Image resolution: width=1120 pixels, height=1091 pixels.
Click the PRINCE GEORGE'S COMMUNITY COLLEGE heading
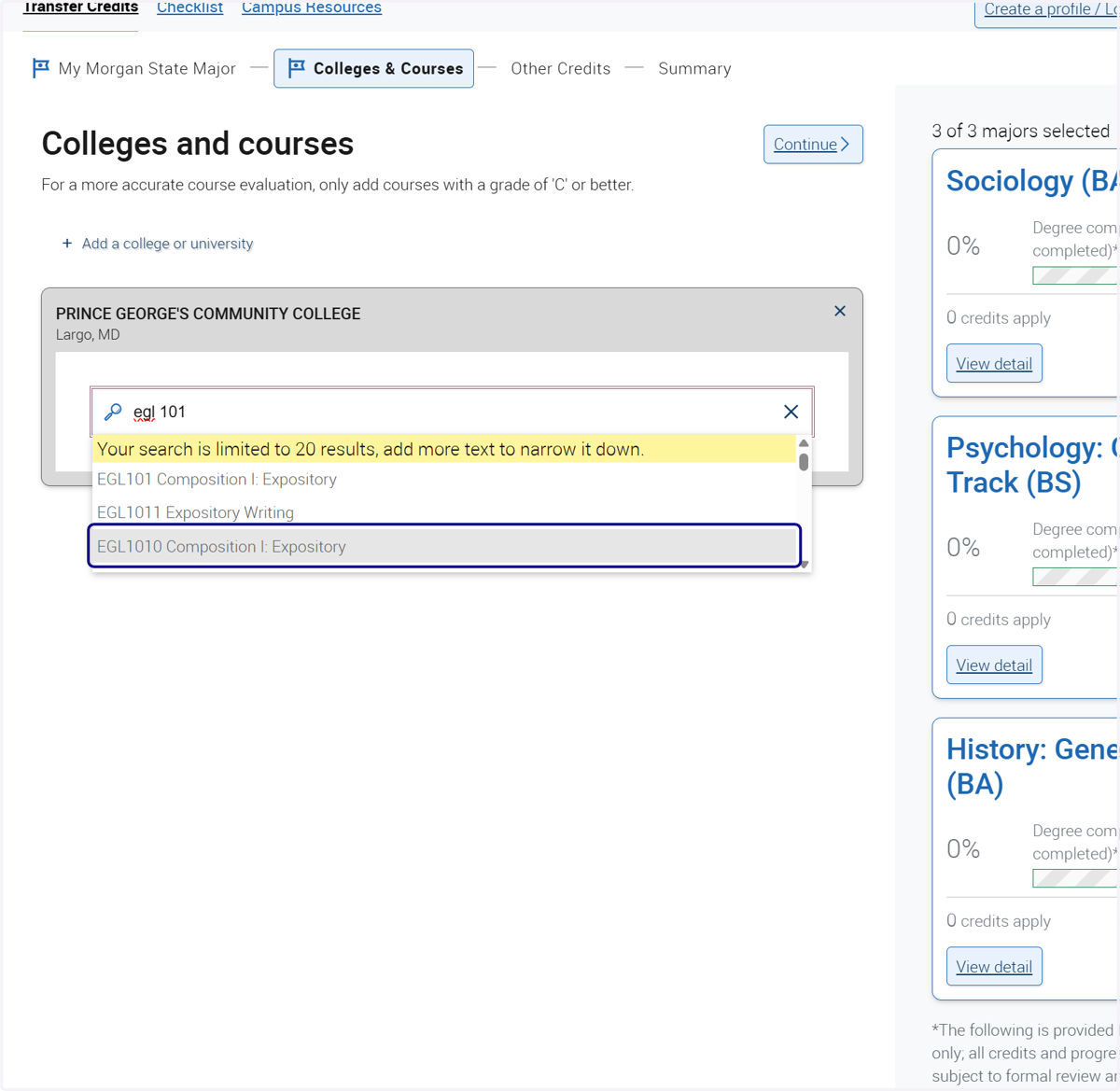(x=208, y=314)
